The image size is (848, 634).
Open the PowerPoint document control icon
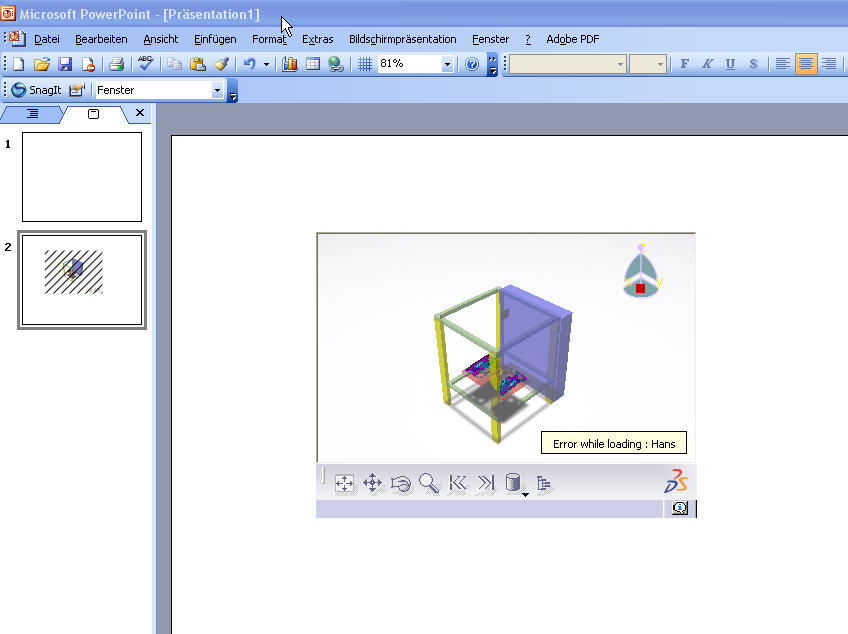[x=17, y=38]
